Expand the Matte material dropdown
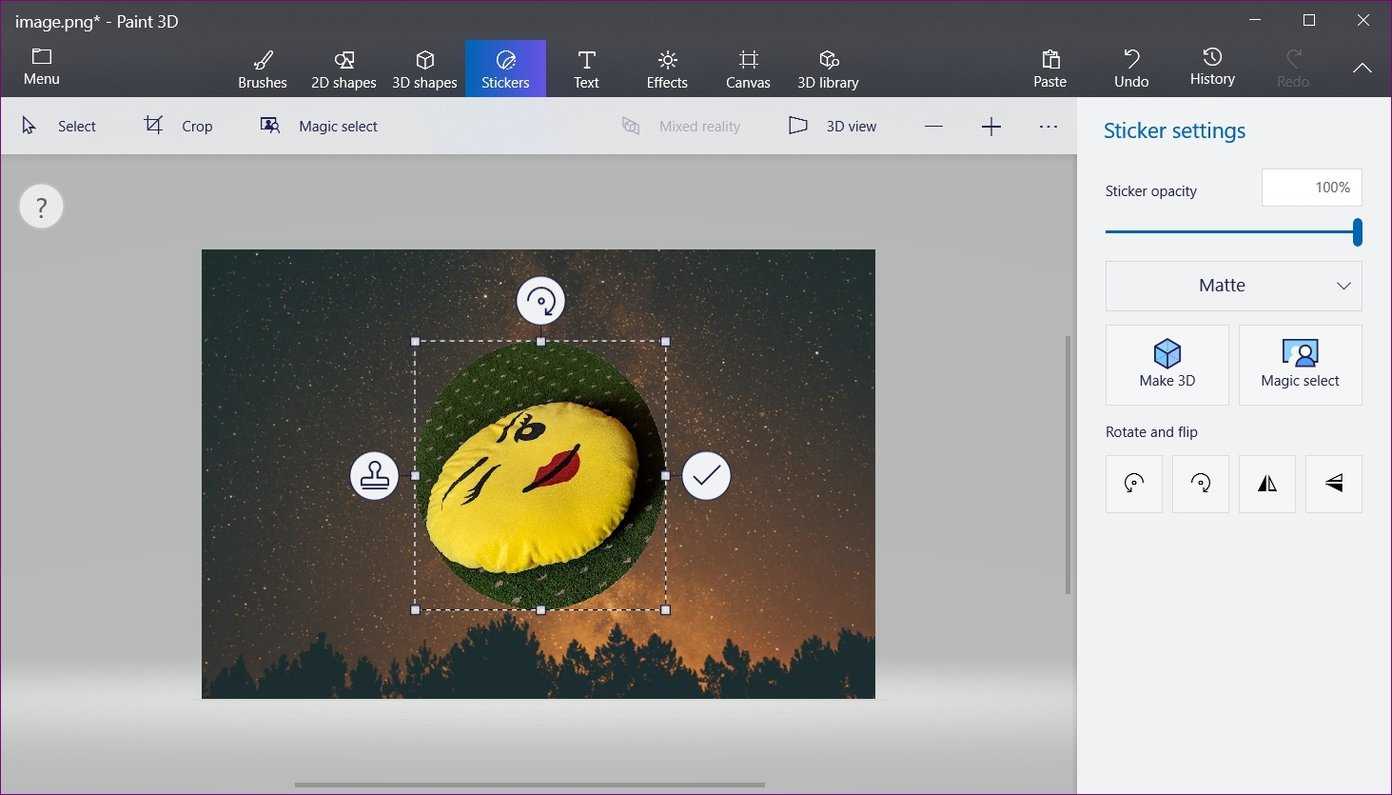Image resolution: width=1392 pixels, height=795 pixels. (1233, 286)
